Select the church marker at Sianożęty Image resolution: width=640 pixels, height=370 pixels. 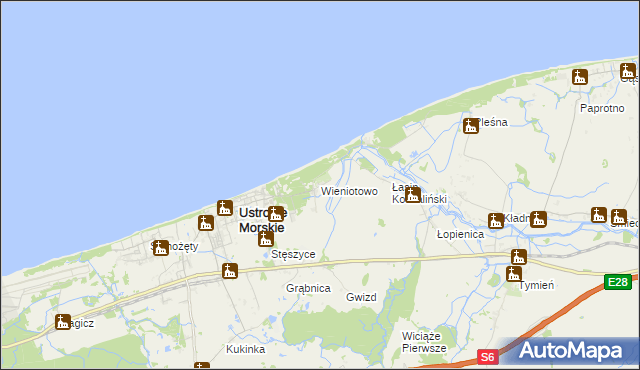[x=161, y=248]
